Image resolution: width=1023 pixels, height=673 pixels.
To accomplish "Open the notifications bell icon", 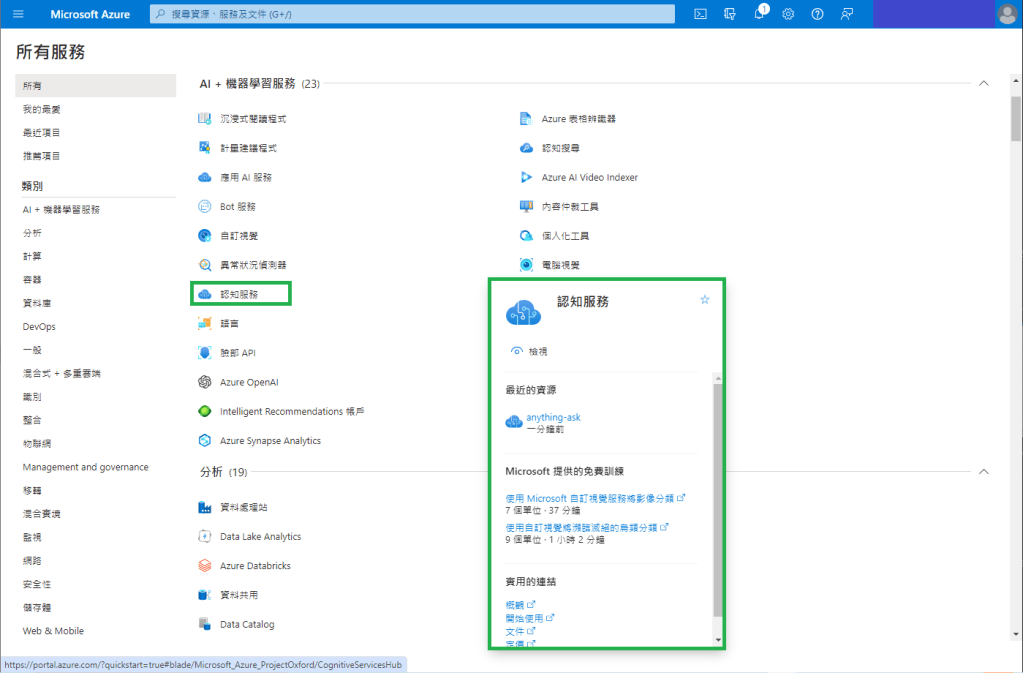I will pyautogui.click(x=759, y=14).
